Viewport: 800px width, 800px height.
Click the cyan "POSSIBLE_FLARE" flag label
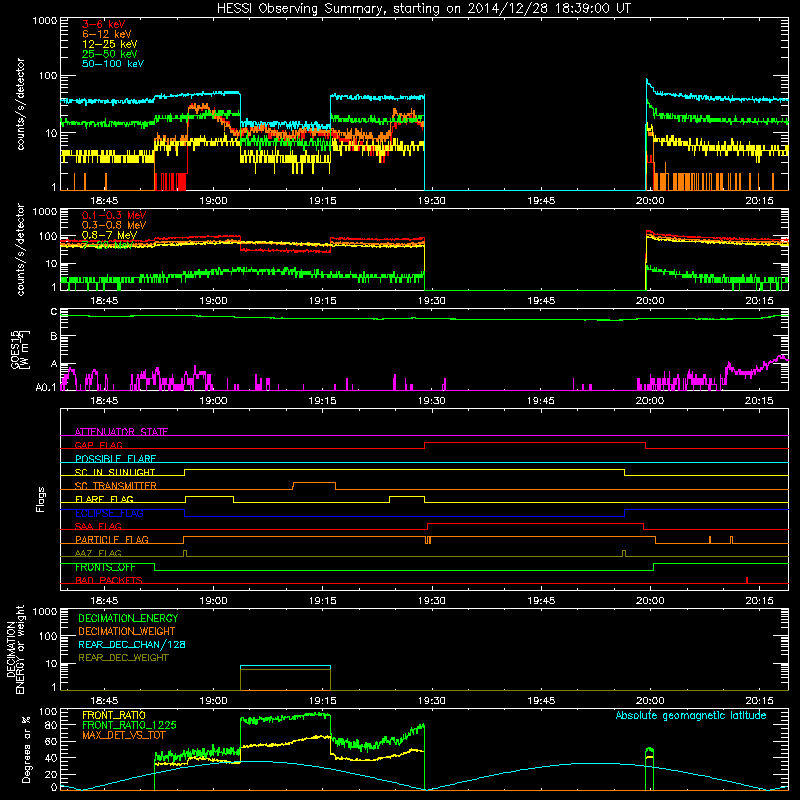[x=115, y=459]
